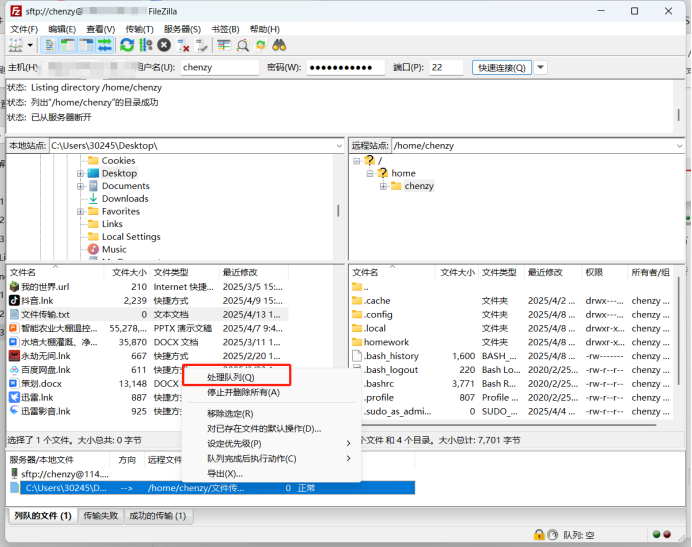The height and width of the screenshot is (547, 692).
Task: Select remote folder .cache
Action: tap(377, 301)
